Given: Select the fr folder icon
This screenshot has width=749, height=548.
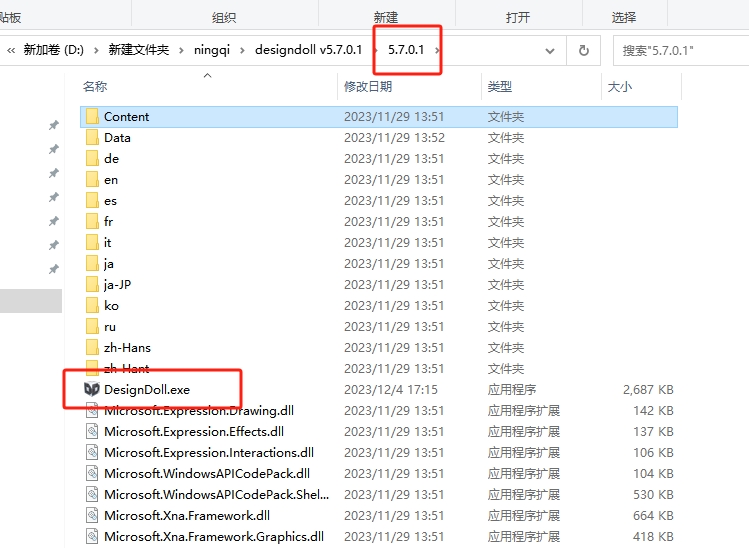Looking at the screenshot, I should click(92, 222).
